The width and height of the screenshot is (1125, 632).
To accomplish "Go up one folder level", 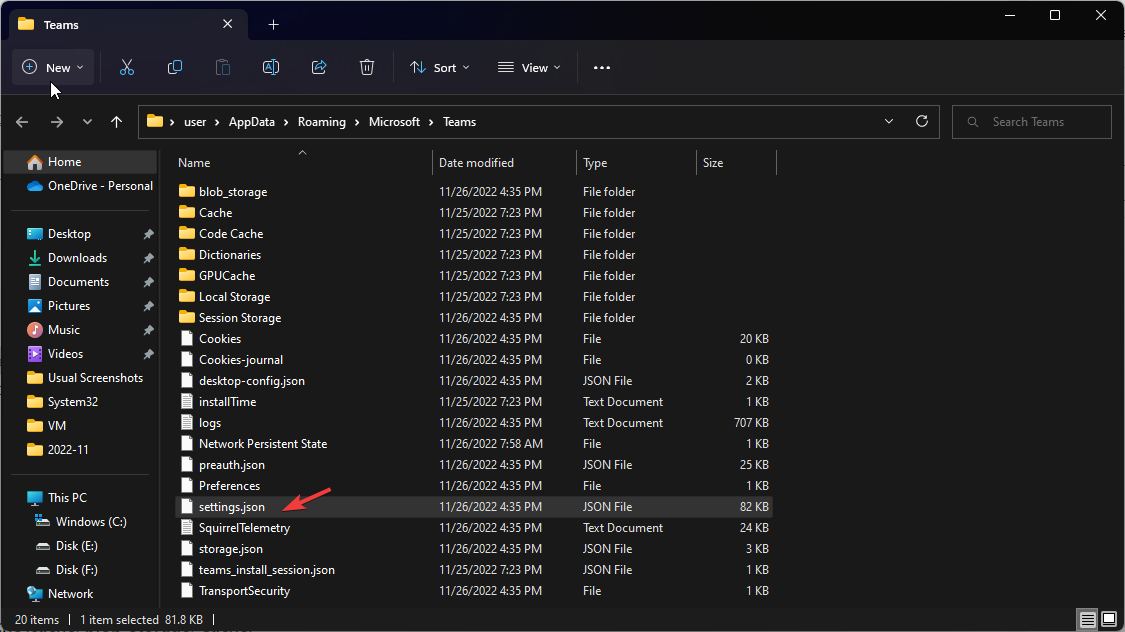I will coord(116,122).
